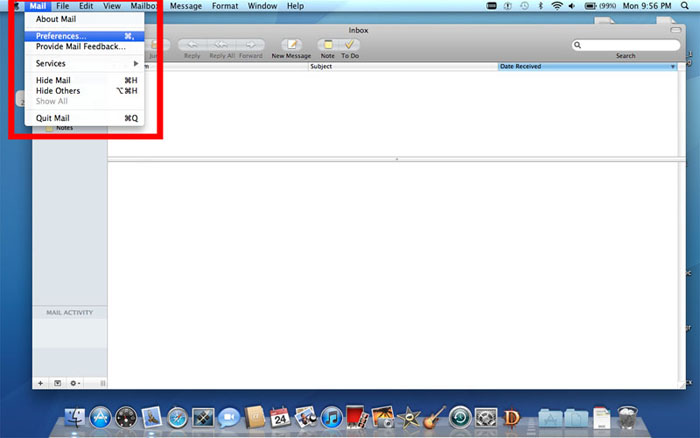700x438 pixels.
Task: Toggle the Mail Activity pane button
Action: coord(57,383)
